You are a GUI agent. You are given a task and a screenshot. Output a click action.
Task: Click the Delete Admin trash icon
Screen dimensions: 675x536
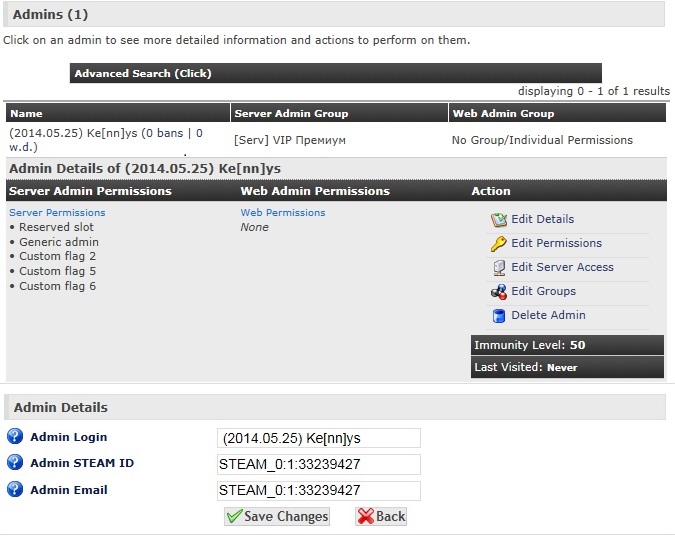click(x=498, y=316)
